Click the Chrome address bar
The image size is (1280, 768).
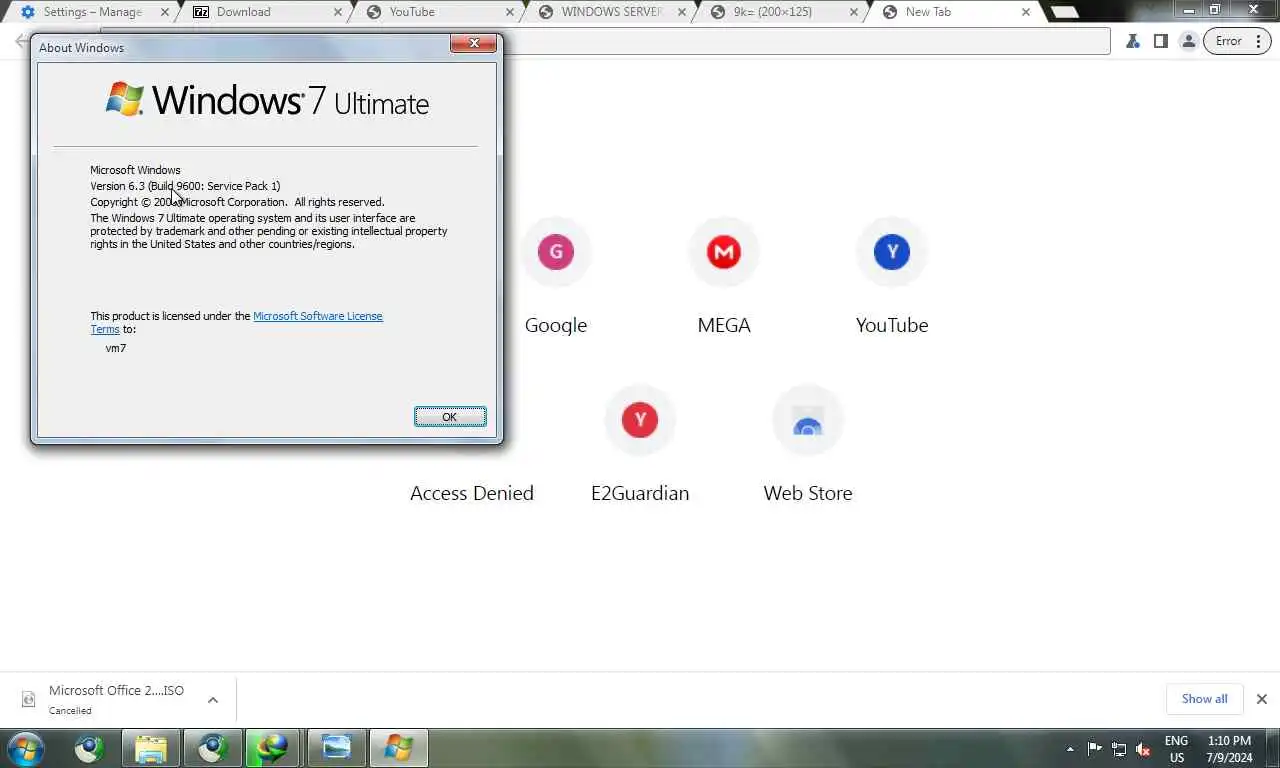coord(805,41)
